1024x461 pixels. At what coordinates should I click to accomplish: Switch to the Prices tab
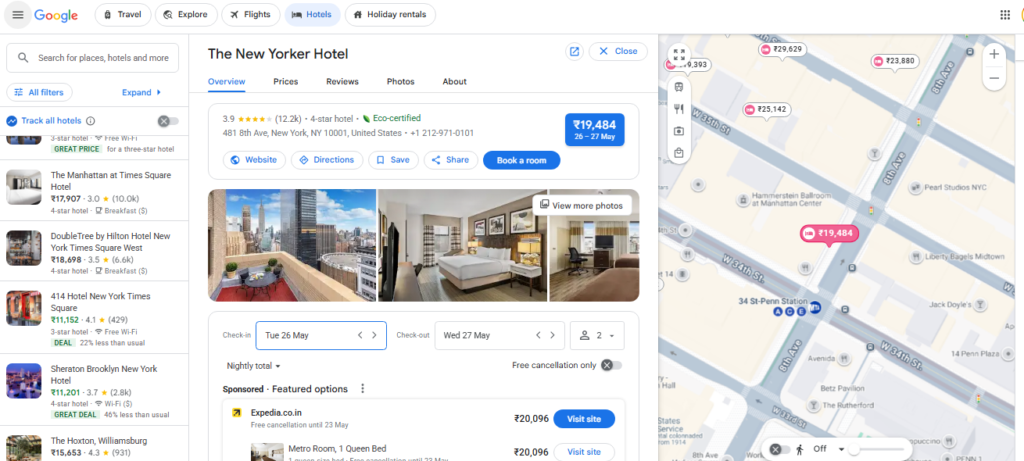285,82
